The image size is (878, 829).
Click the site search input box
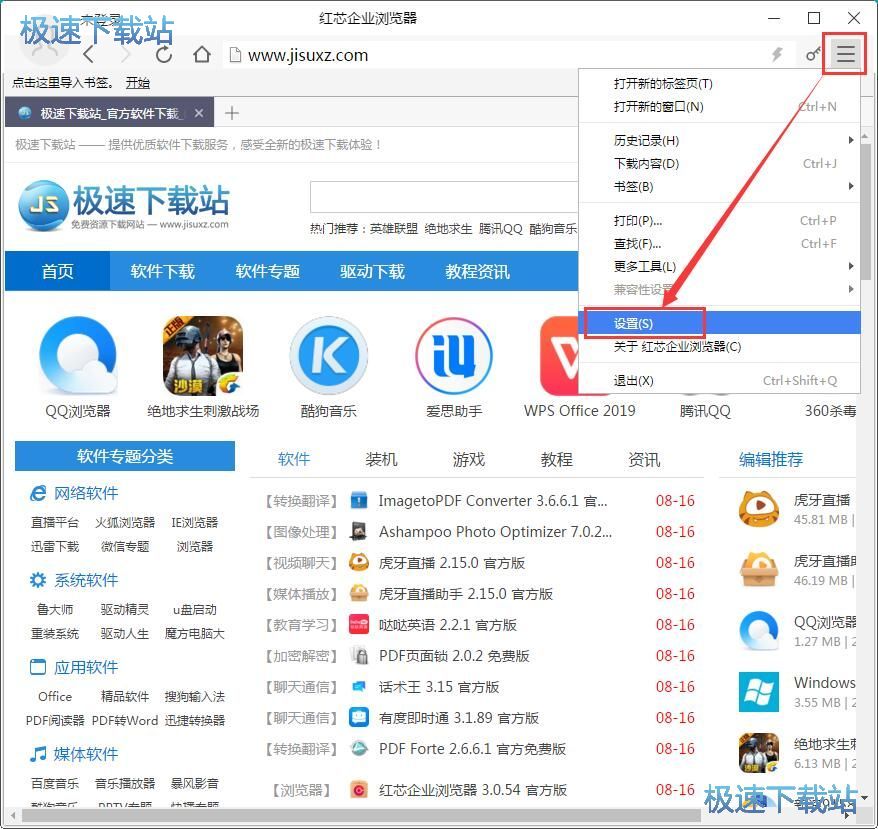[444, 197]
